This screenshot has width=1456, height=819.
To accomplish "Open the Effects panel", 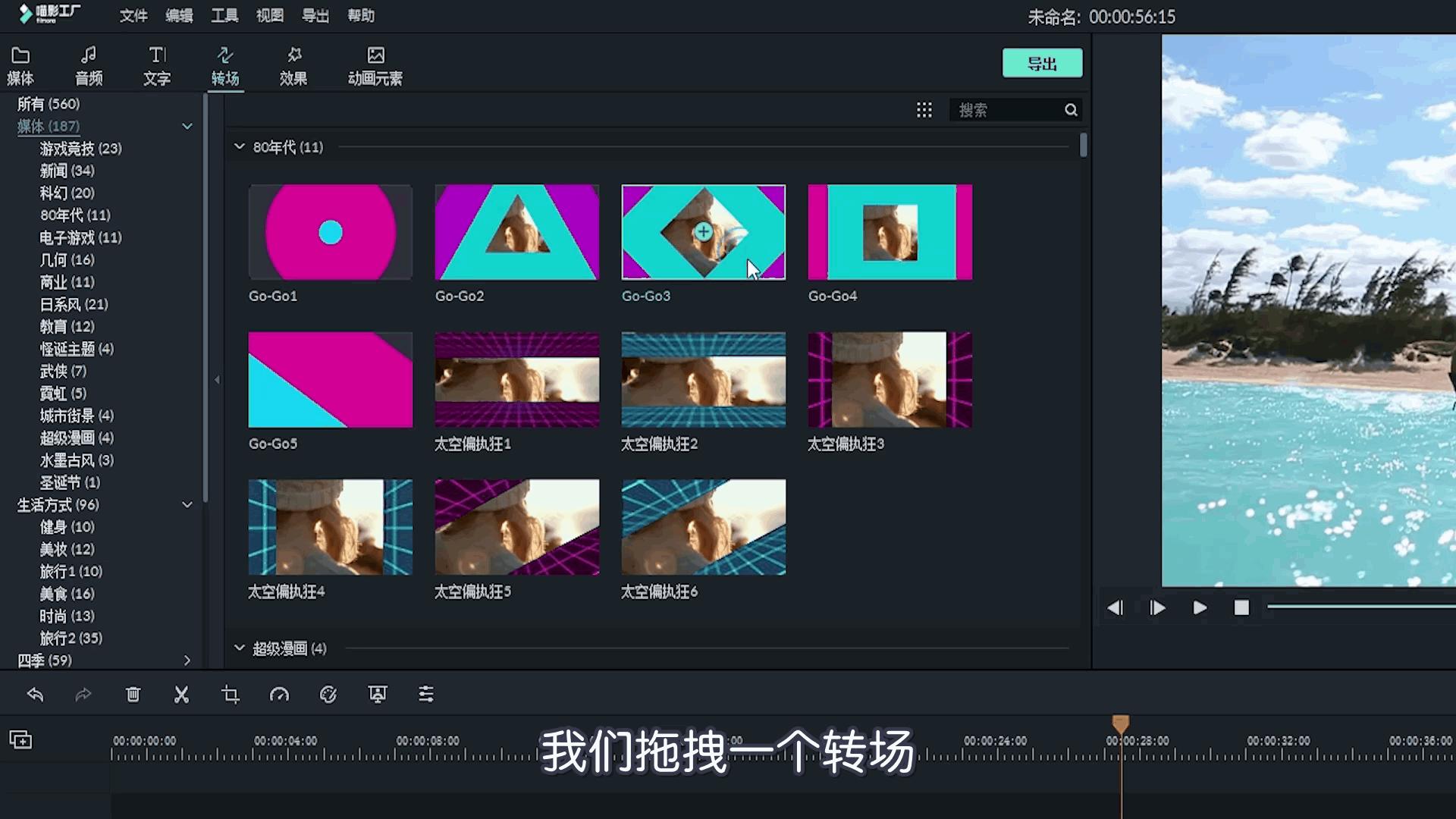I will pos(294,64).
